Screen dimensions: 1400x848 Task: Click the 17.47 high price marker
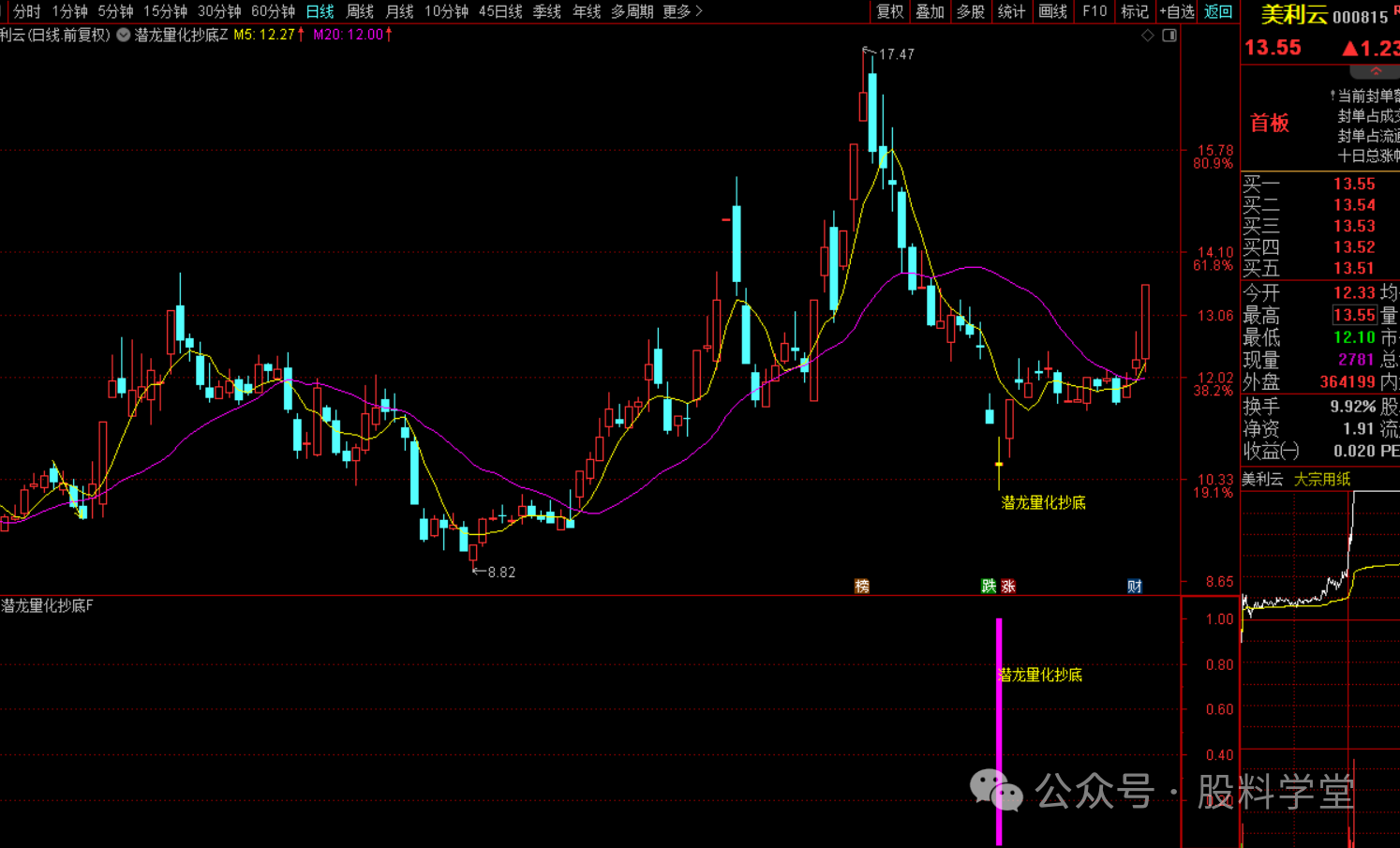[x=896, y=54]
